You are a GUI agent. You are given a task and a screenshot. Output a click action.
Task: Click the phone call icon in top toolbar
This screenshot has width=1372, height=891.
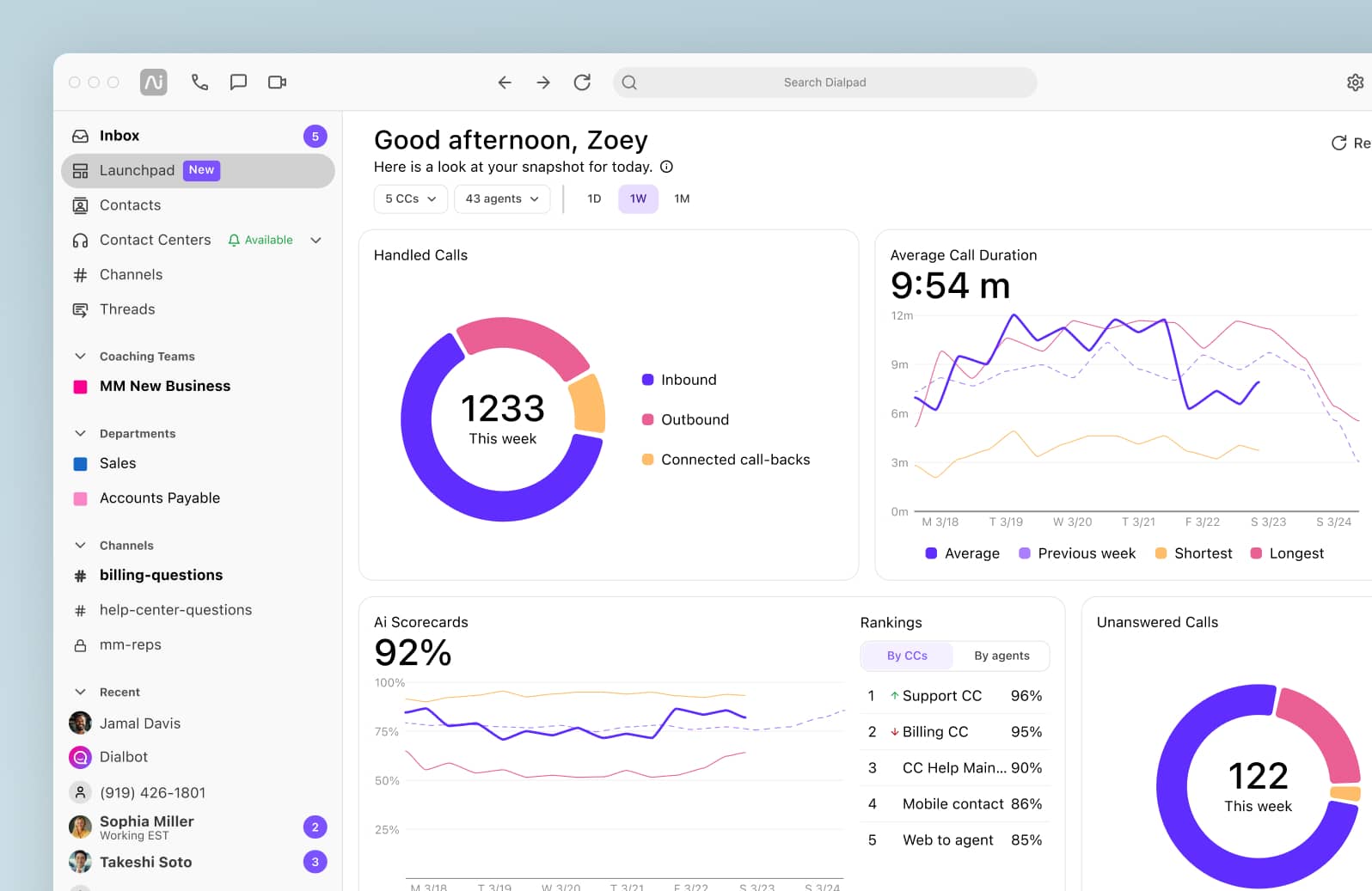point(199,82)
